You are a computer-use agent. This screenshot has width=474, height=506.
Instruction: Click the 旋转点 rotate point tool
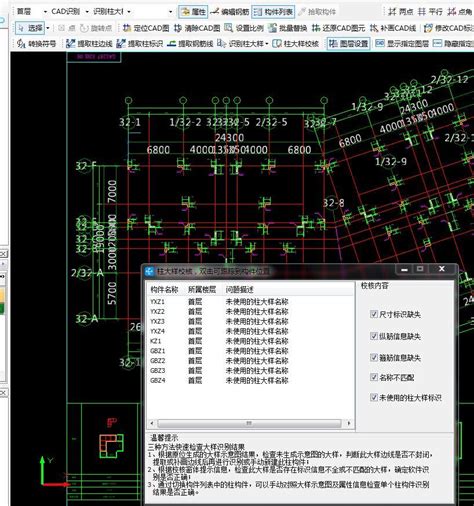[96, 28]
